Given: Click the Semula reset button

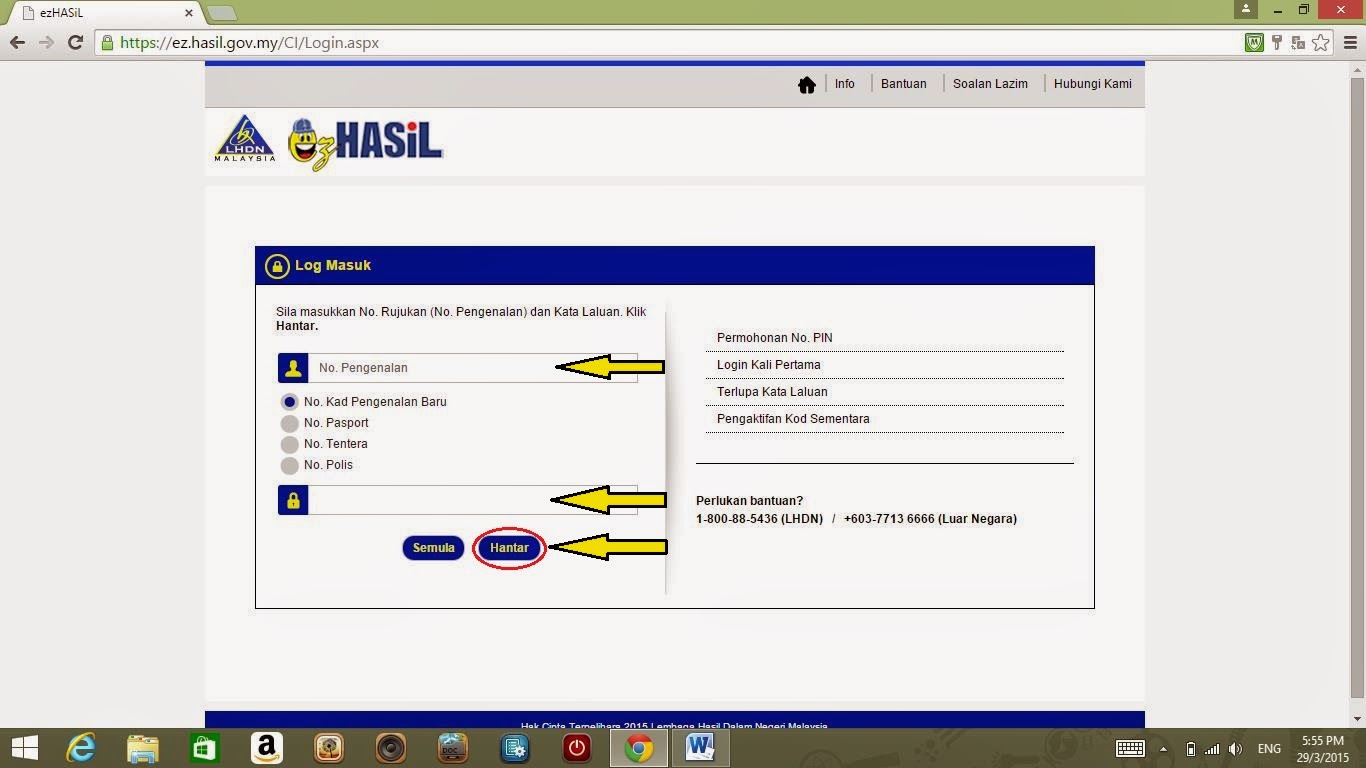Looking at the screenshot, I should coord(434,548).
